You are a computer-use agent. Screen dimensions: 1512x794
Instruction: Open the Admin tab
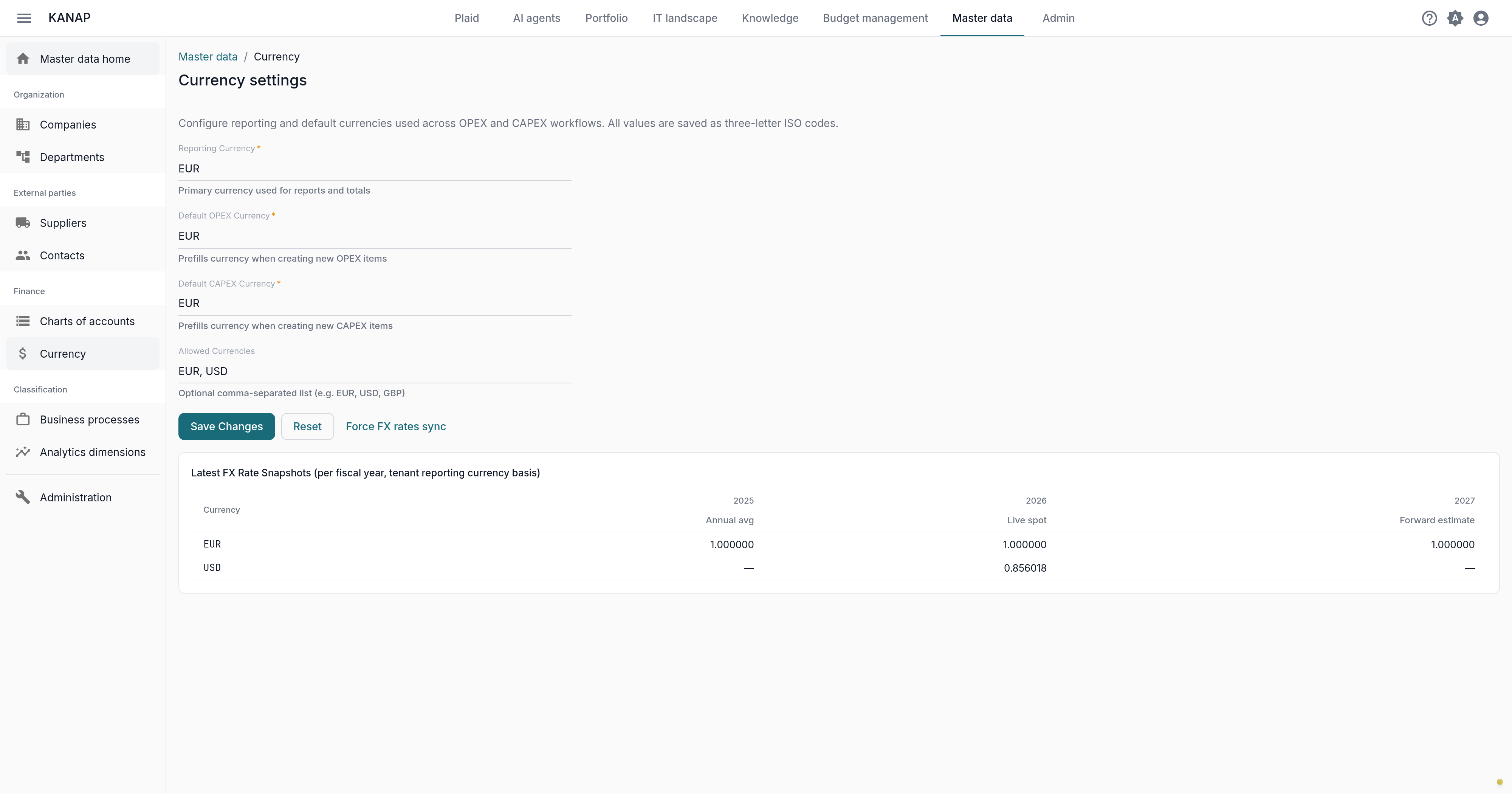tap(1058, 18)
